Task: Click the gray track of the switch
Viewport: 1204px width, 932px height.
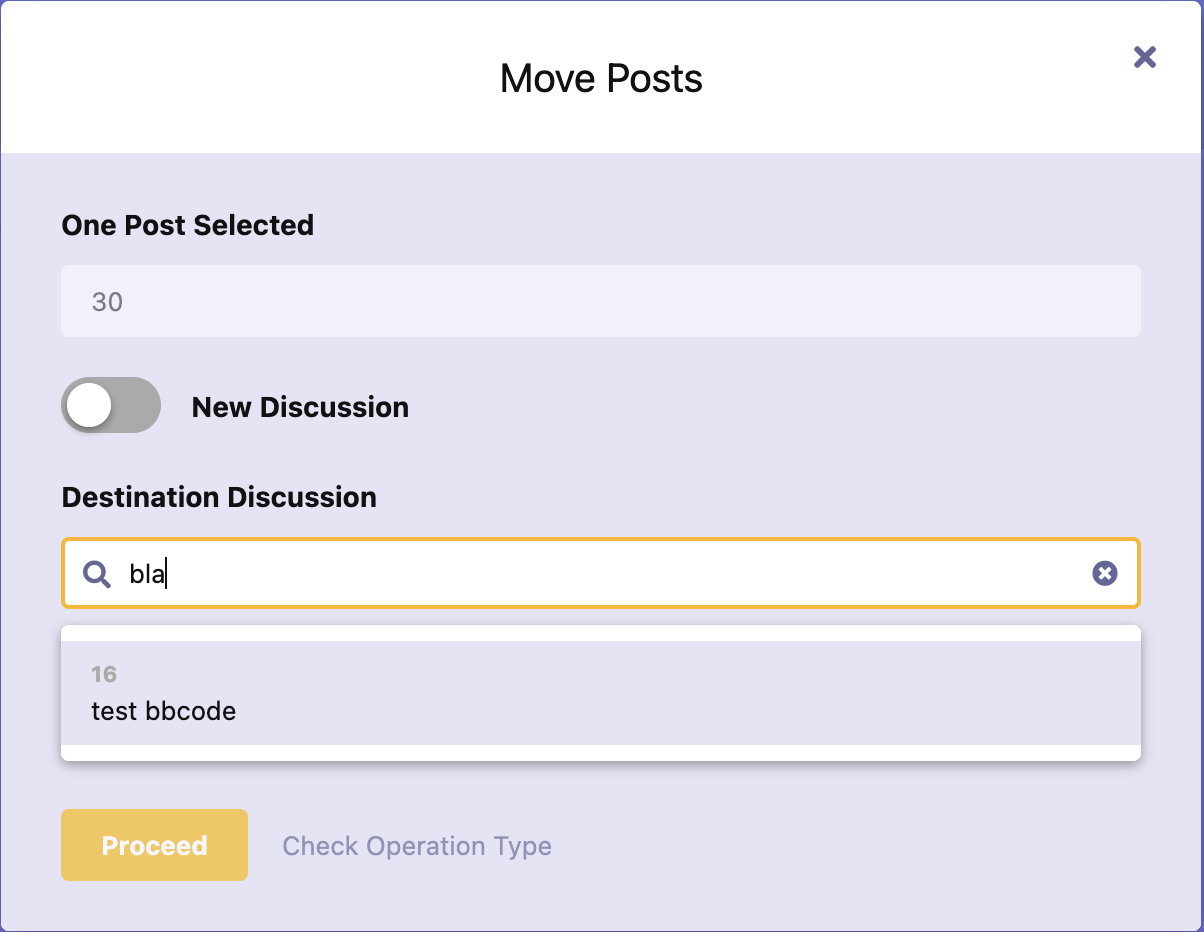Action: click(x=139, y=406)
